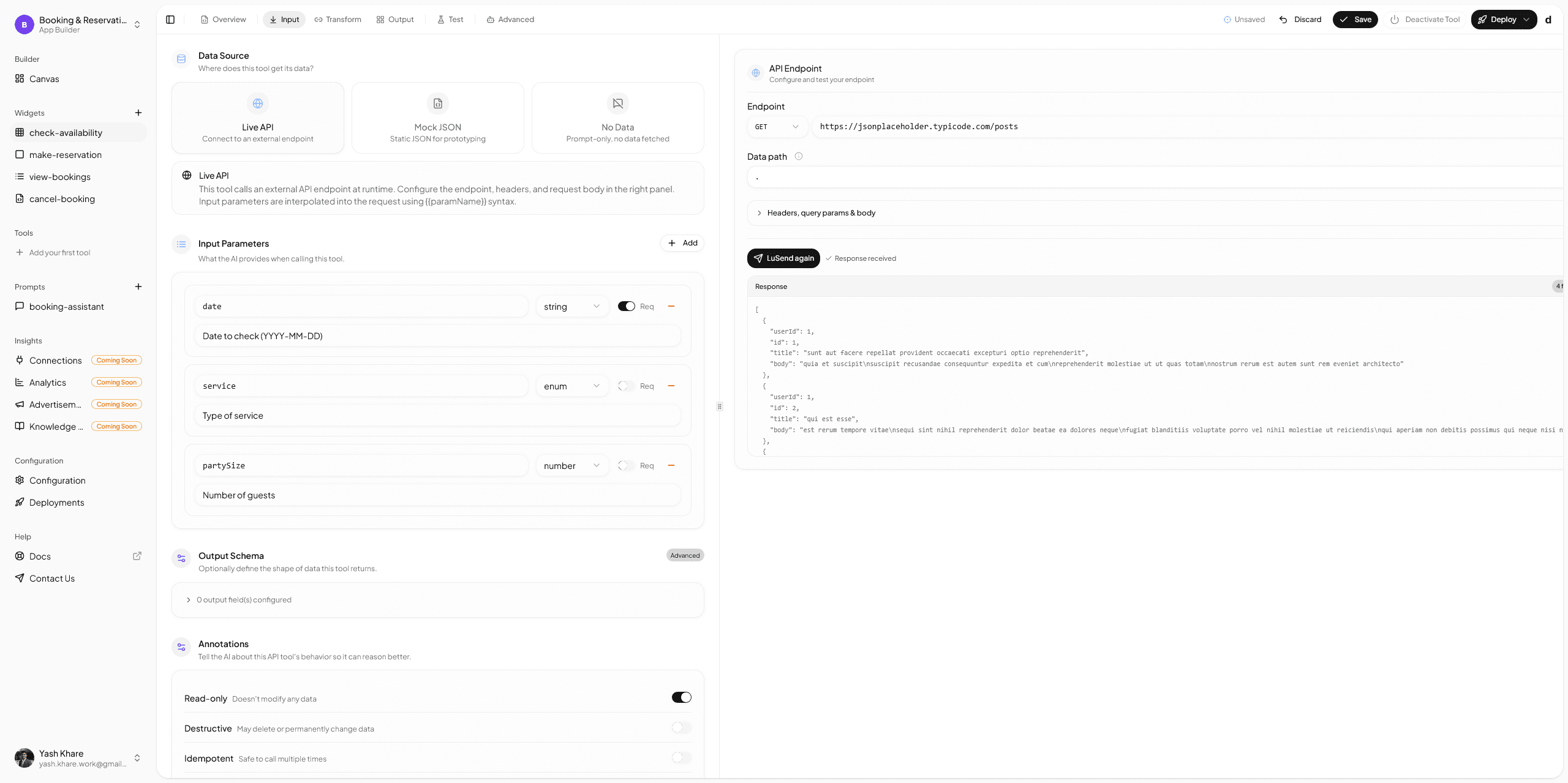Enable the Destructive annotation toggle
Image resolution: width=1568 pixels, height=783 pixels.
coord(680,727)
